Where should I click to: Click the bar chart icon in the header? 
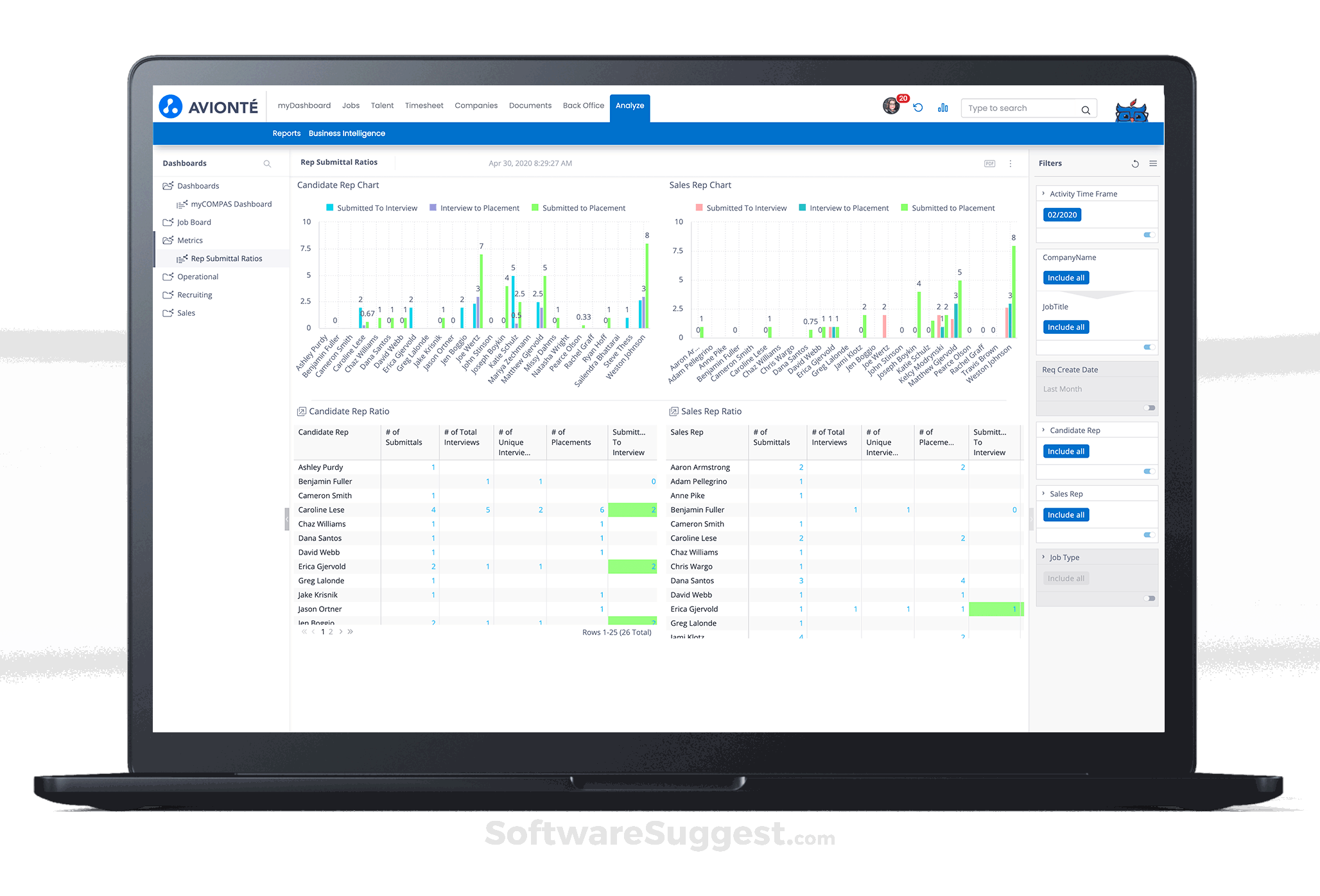942,107
